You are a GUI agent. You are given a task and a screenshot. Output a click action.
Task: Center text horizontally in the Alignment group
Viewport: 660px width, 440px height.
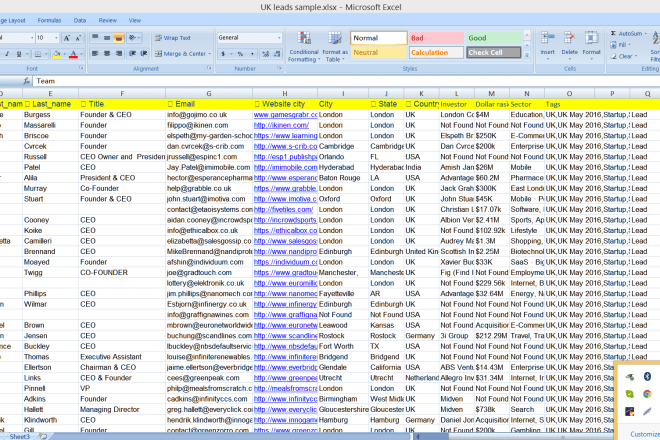107,53
